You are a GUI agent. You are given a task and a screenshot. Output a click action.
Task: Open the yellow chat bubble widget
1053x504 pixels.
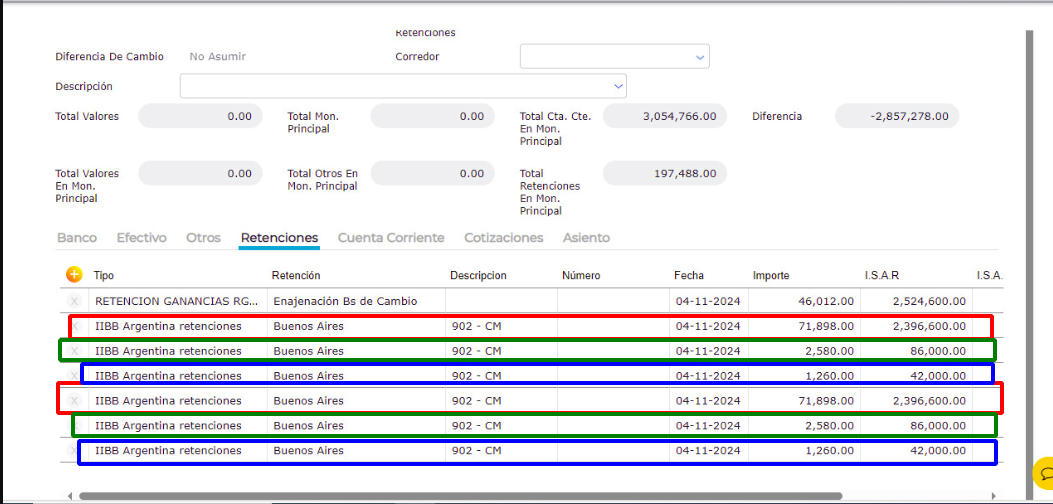pos(1044,473)
